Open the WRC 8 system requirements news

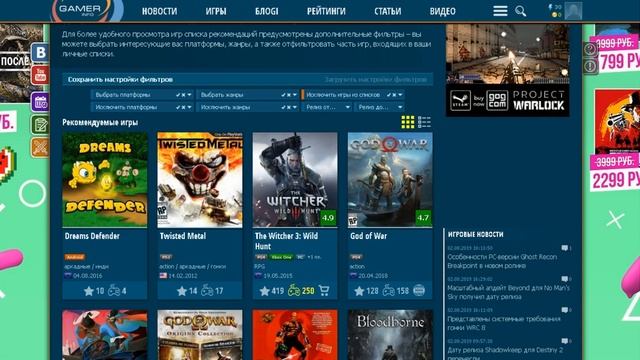(504, 323)
